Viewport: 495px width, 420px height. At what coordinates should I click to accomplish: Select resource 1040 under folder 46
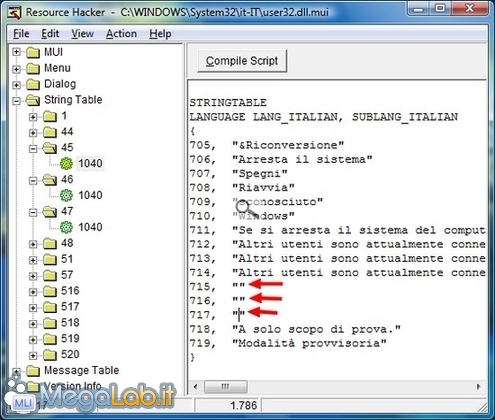tap(90, 195)
